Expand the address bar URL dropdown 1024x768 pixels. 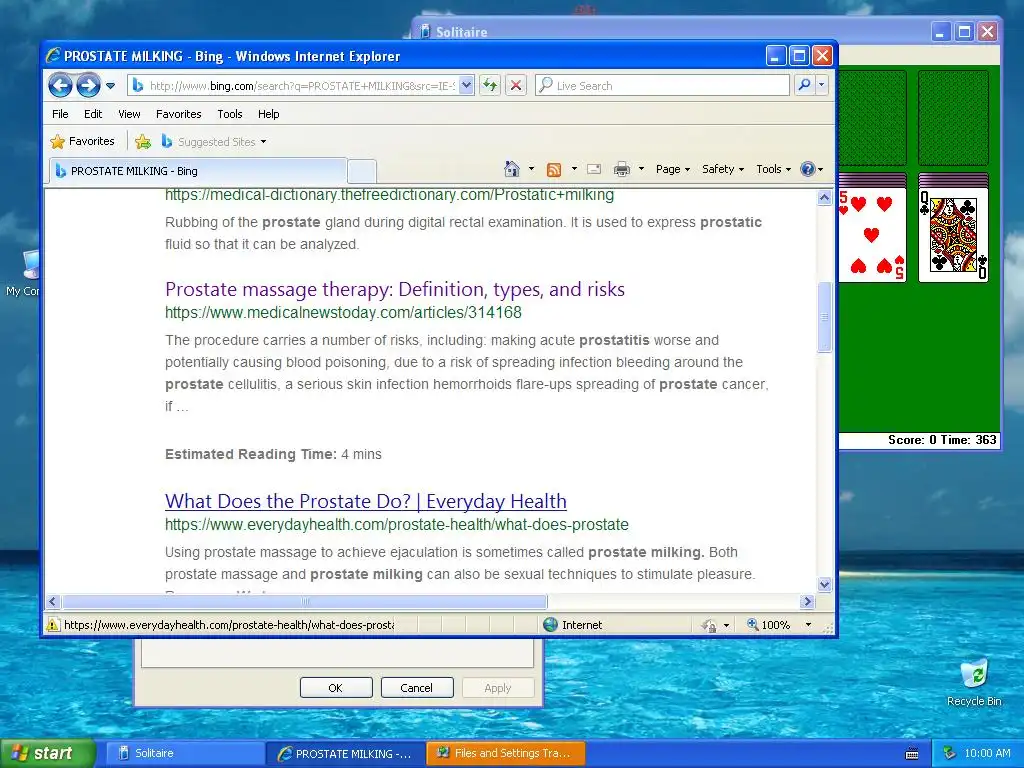click(466, 86)
